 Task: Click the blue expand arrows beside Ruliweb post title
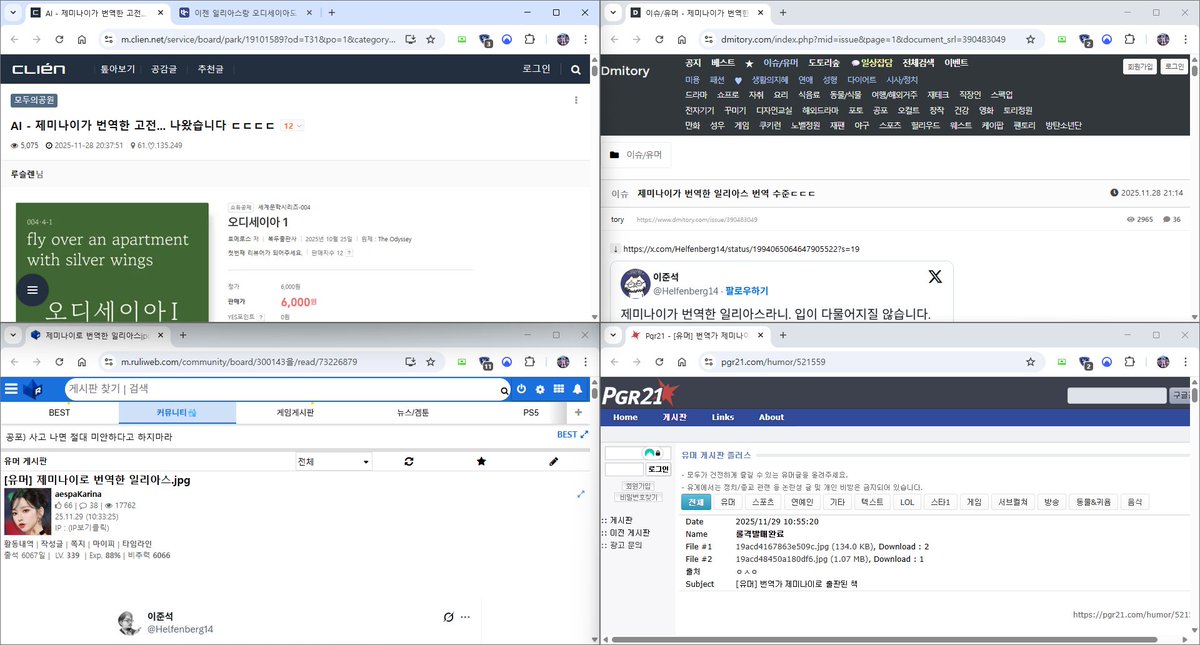pos(580,494)
